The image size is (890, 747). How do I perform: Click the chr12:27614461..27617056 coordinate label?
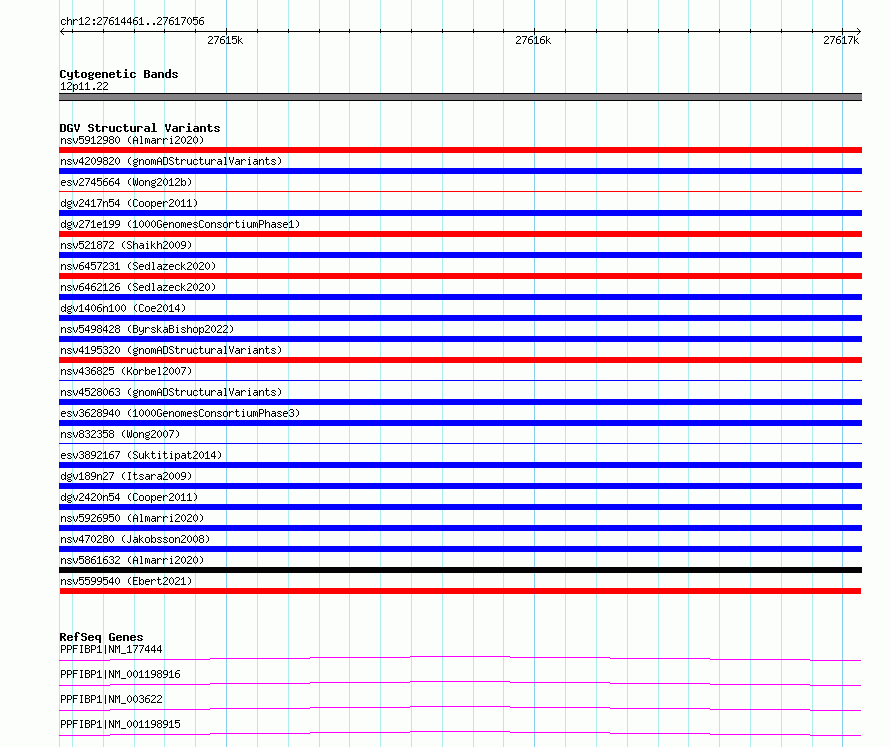pyautogui.click(x=132, y=21)
